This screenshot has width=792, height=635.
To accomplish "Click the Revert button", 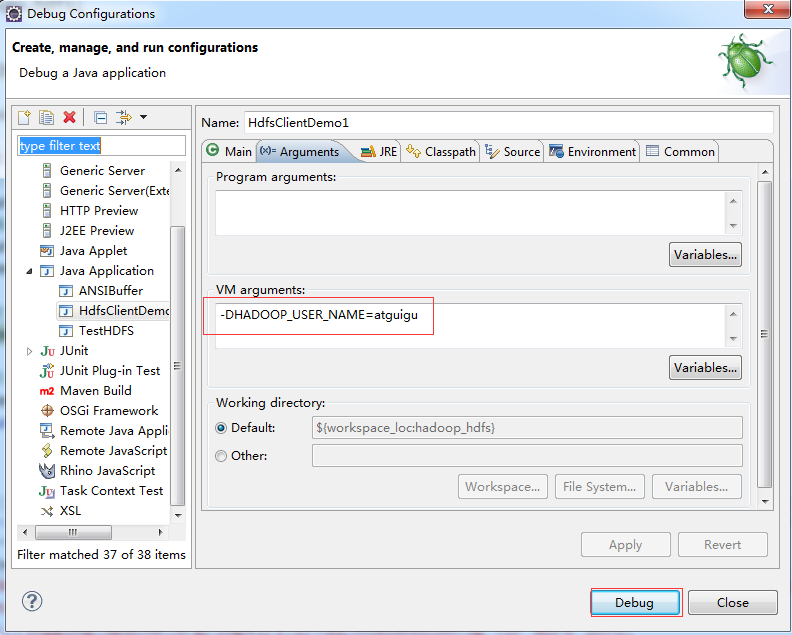I will point(722,545).
